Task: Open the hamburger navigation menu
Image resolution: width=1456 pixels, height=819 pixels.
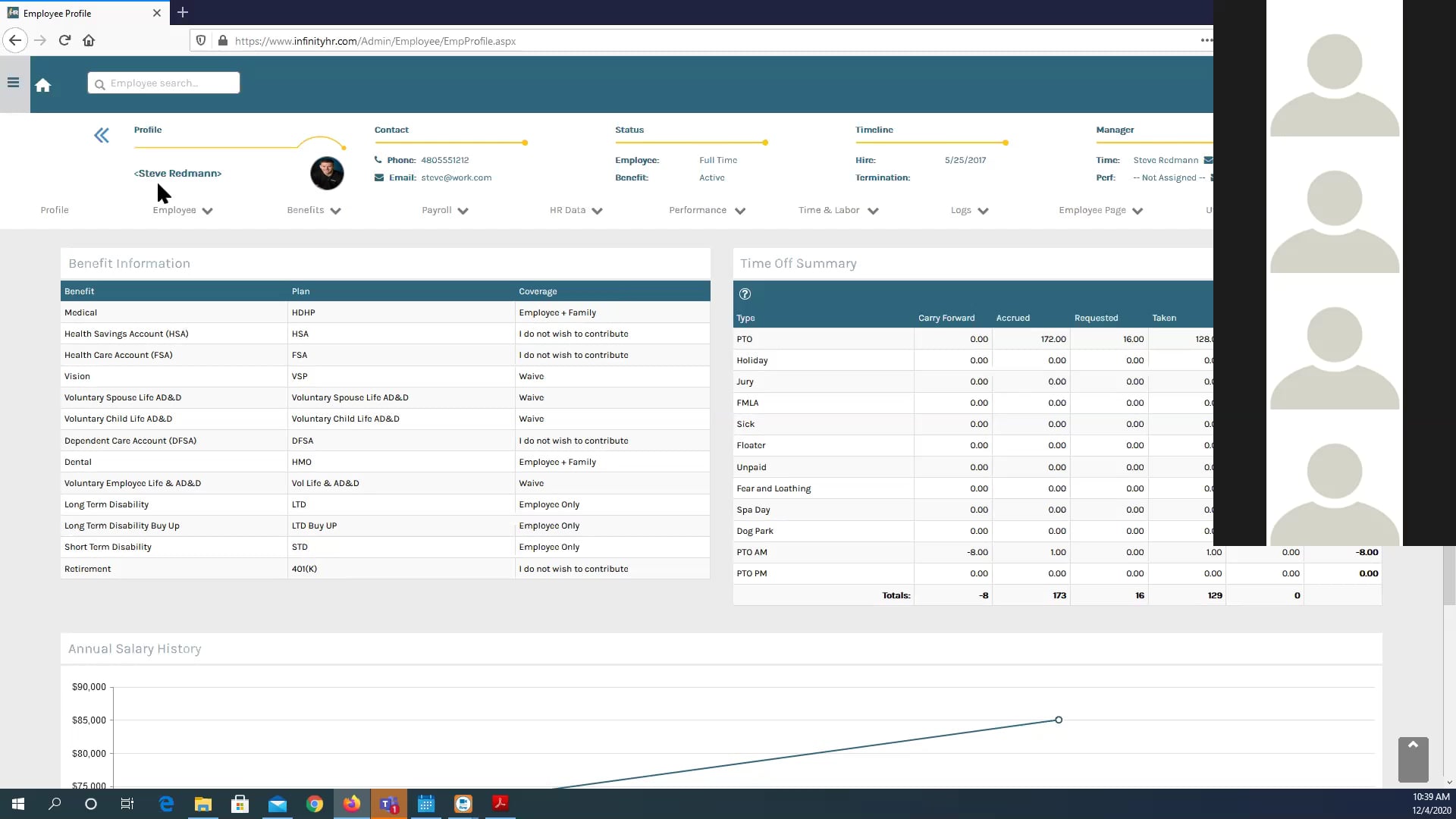Action: 13,82
